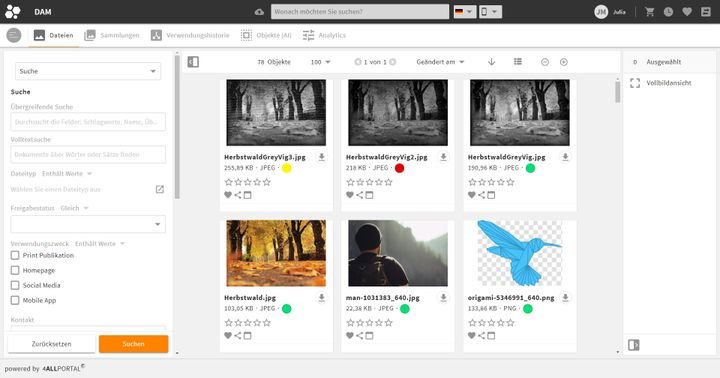
Task: Add HerbstwaldGreyVig.jpg to collection icon
Action: point(491,195)
